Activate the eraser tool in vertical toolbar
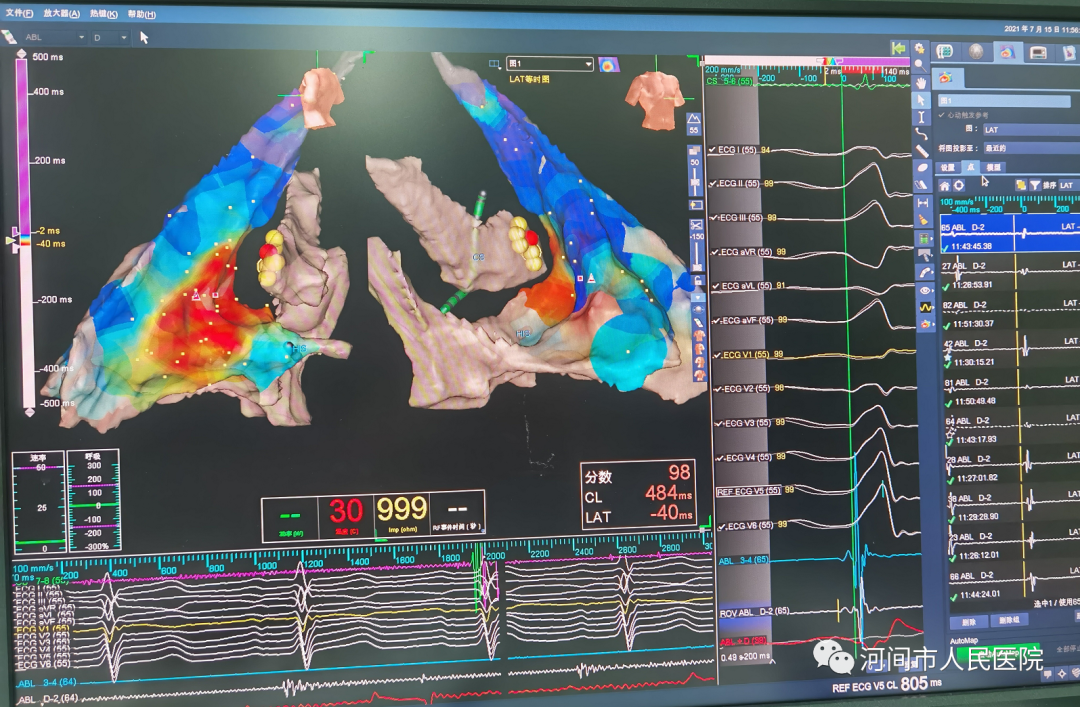The height and width of the screenshot is (707, 1080). tap(922, 186)
